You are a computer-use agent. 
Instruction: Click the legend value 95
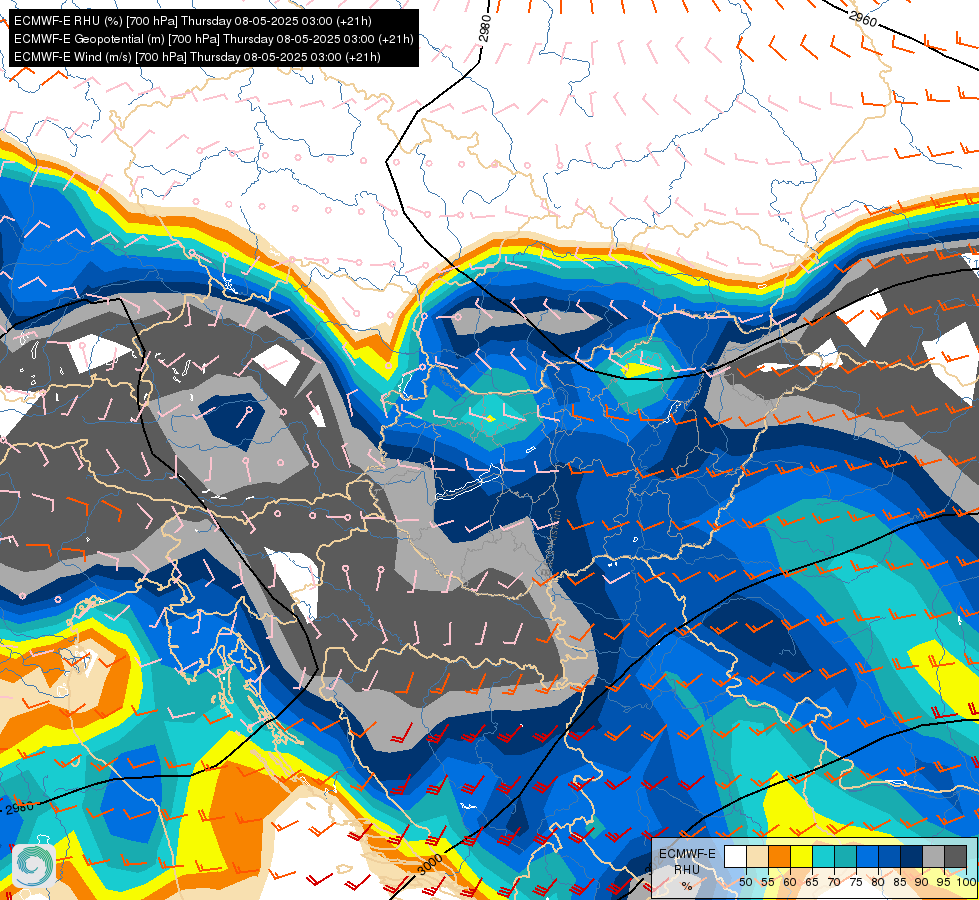pyautogui.click(x=943, y=882)
